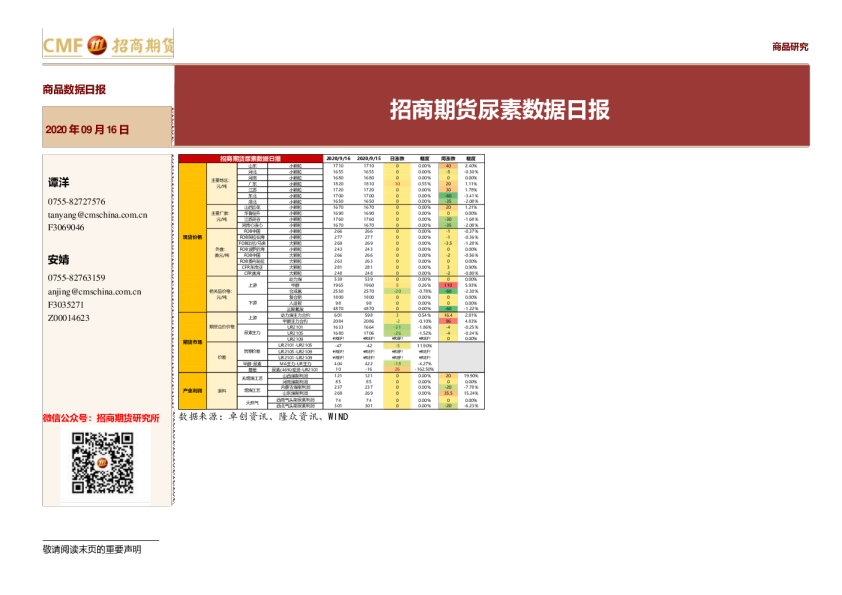Click the small red table header bar
This screenshot has width=842, height=595.
coord(250,158)
